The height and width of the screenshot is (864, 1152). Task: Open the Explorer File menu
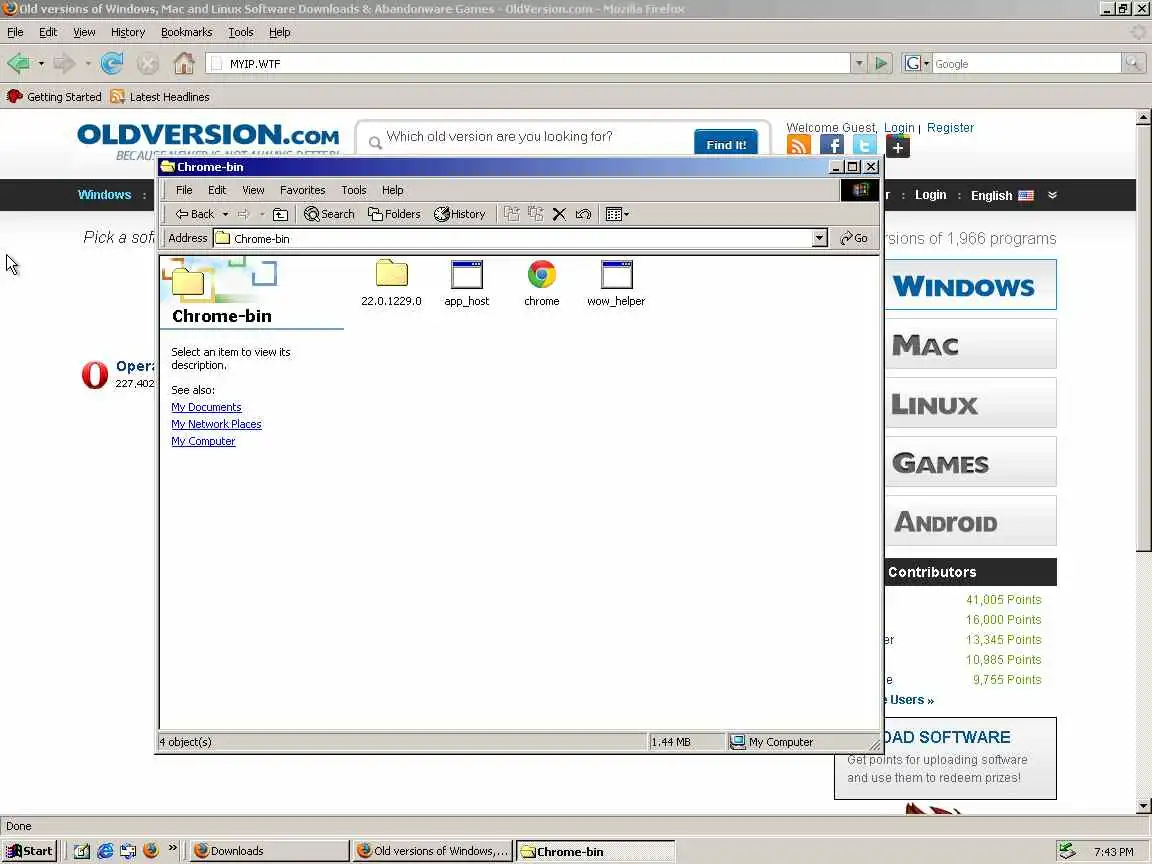click(x=184, y=190)
